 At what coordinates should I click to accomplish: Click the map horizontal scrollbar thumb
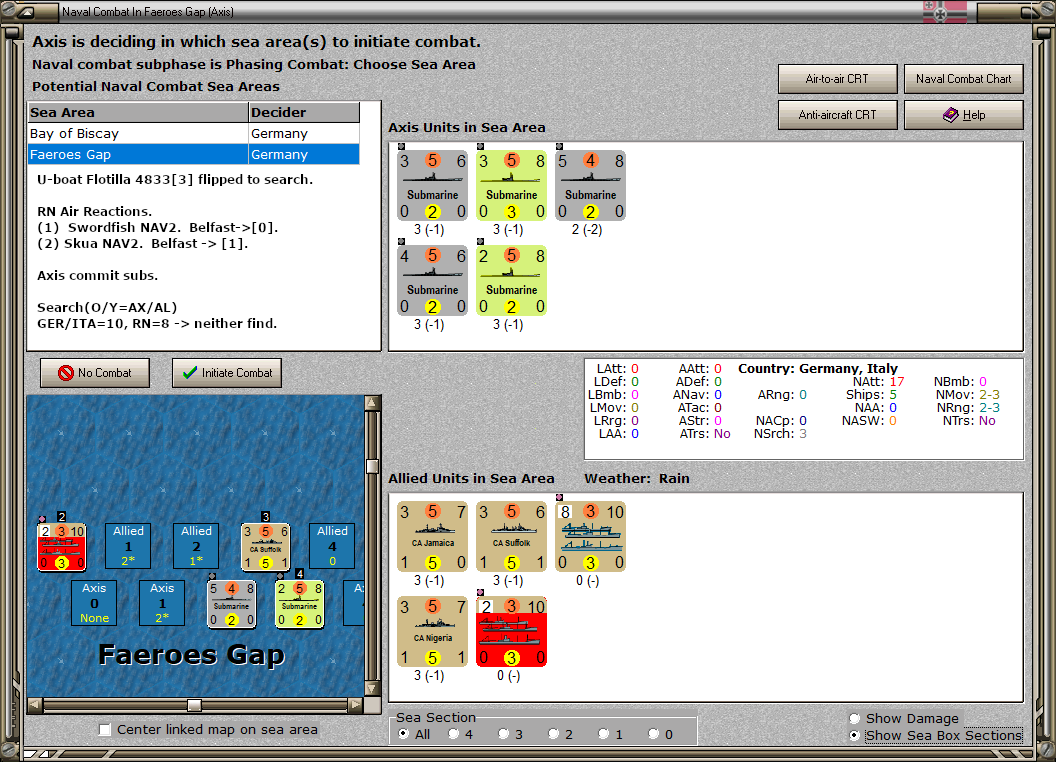point(195,705)
